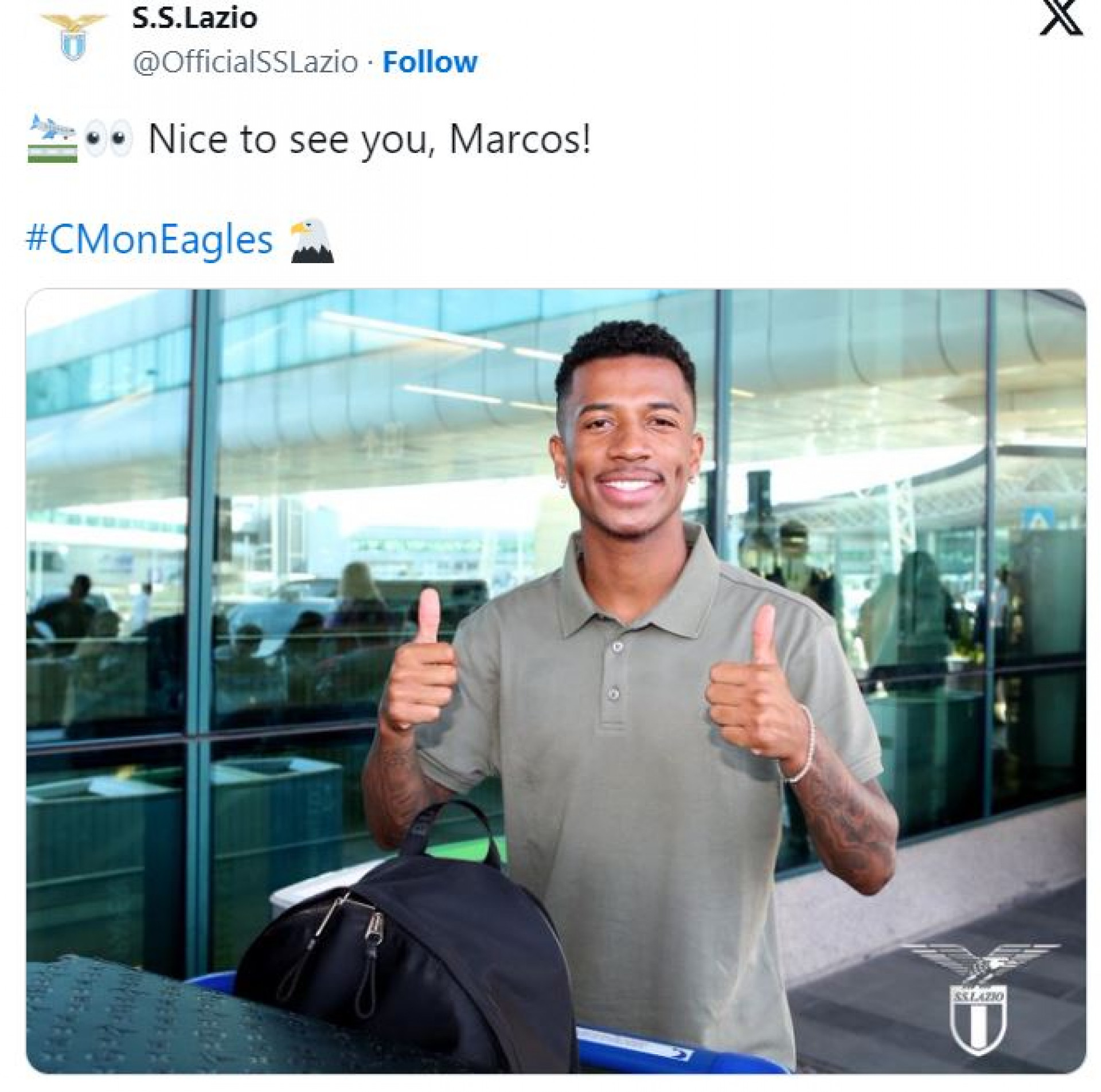The image size is (1101, 1092).
Task: Click the bald eagle emoji
Action: pos(313,240)
